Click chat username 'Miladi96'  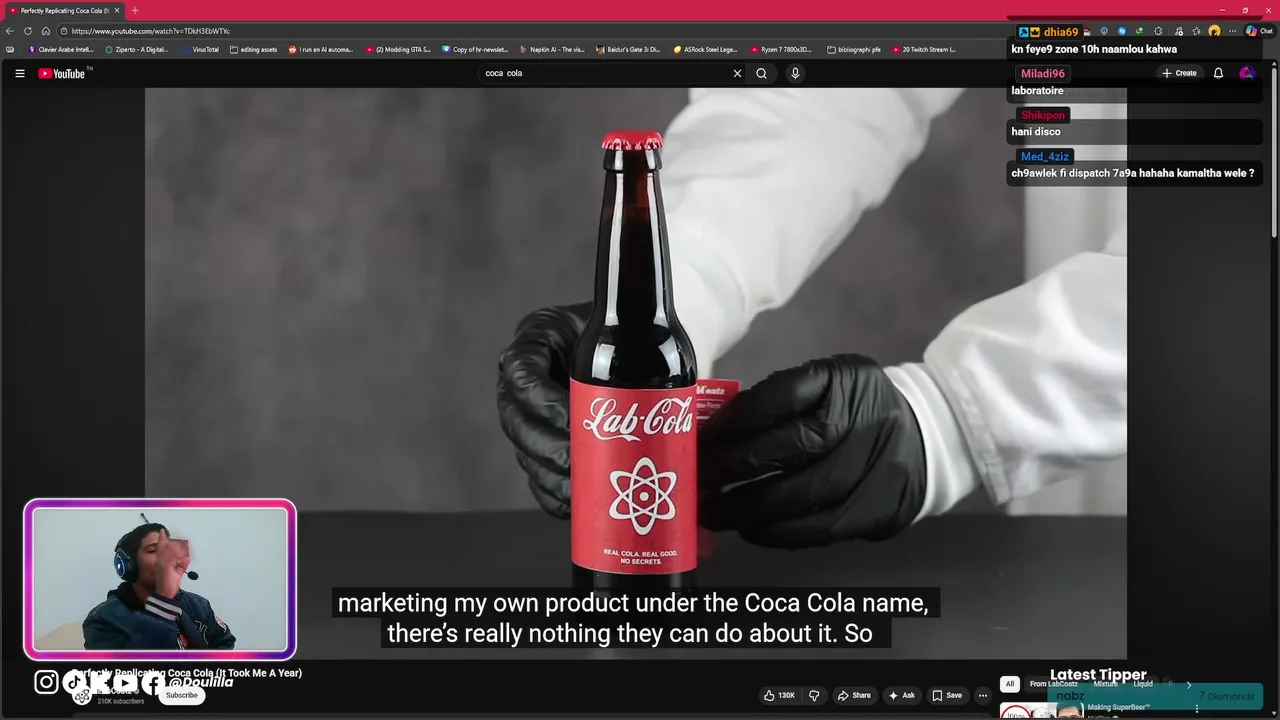(x=1043, y=74)
